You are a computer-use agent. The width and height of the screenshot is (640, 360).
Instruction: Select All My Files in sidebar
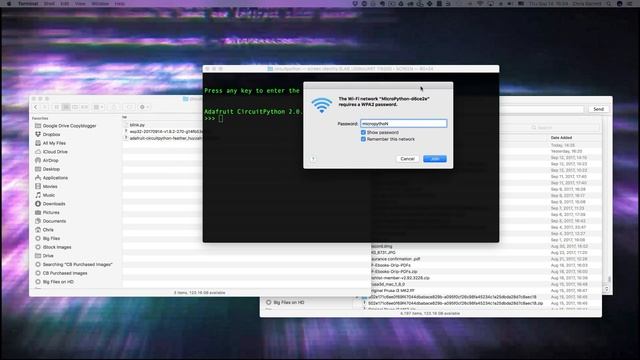(x=50, y=143)
